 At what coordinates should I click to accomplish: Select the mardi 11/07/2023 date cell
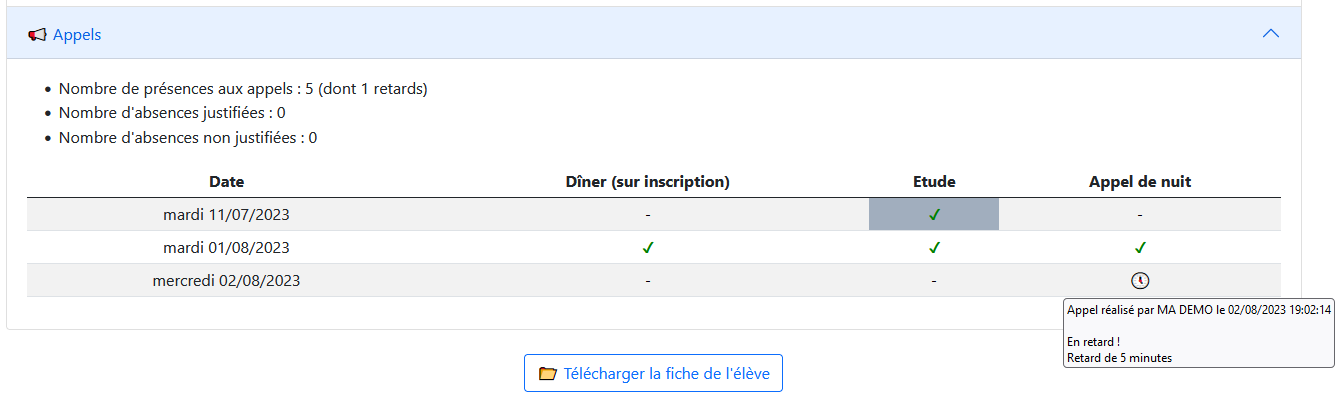(227, 214)
